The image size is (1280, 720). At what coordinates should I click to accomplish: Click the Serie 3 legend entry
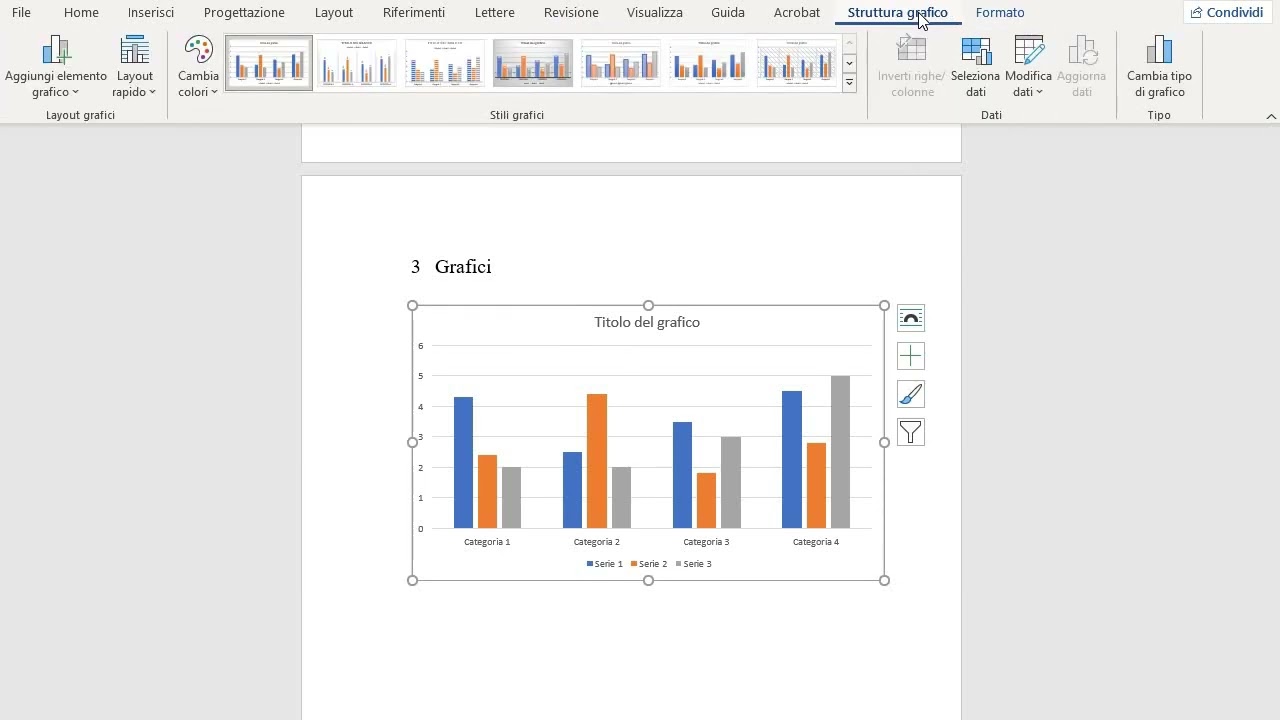point(694,564)
